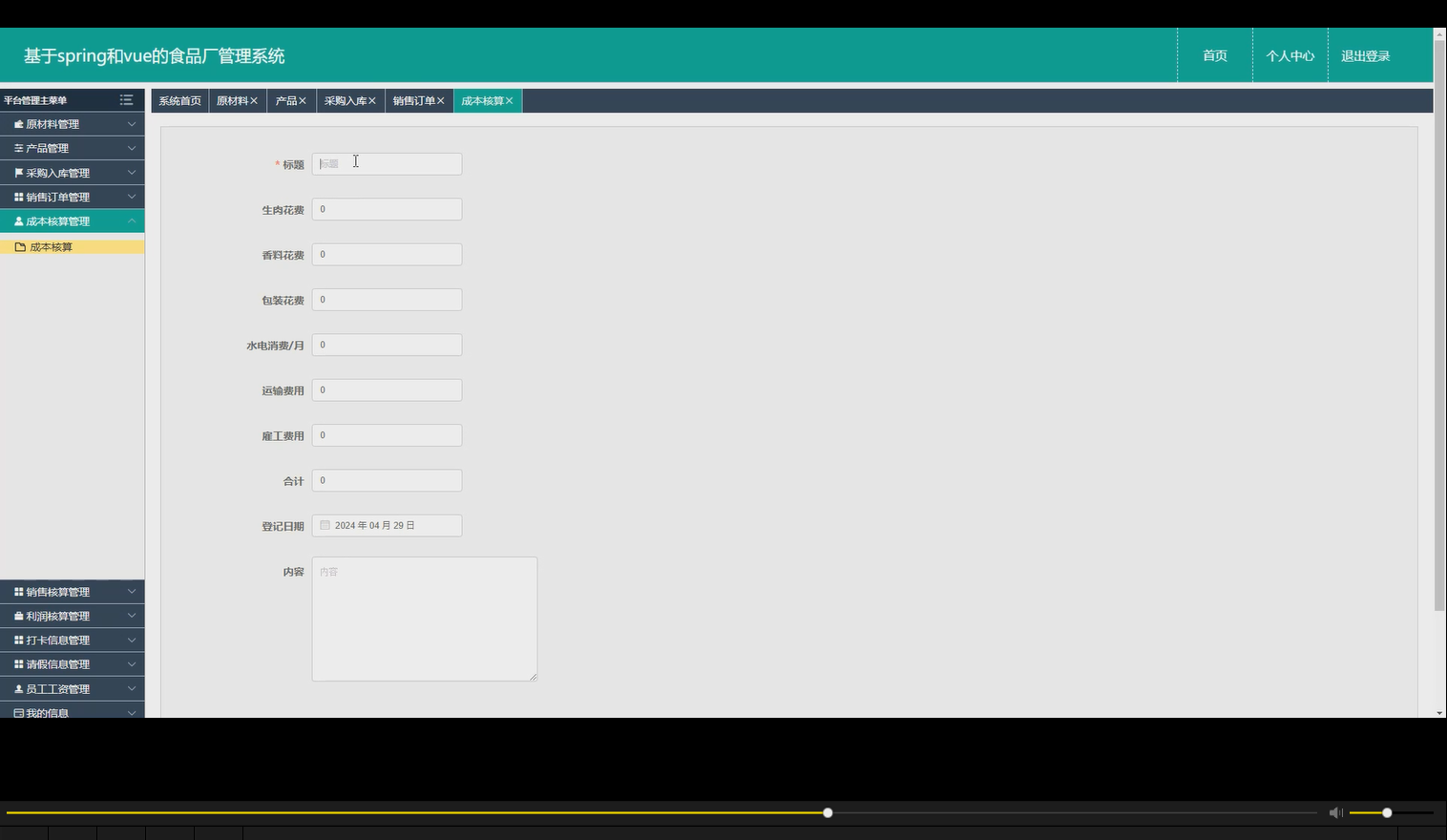The image size is (1447, 840).
Task: Mute audio with the speaker icon
Action: 1335,812
